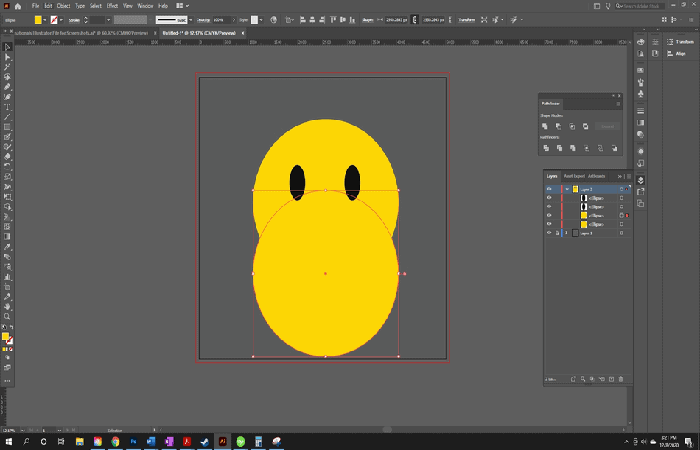The width and height of the screenshot is (700, 450).
Task: Click the Trim pathfinder icon
Action: [559, 148]
